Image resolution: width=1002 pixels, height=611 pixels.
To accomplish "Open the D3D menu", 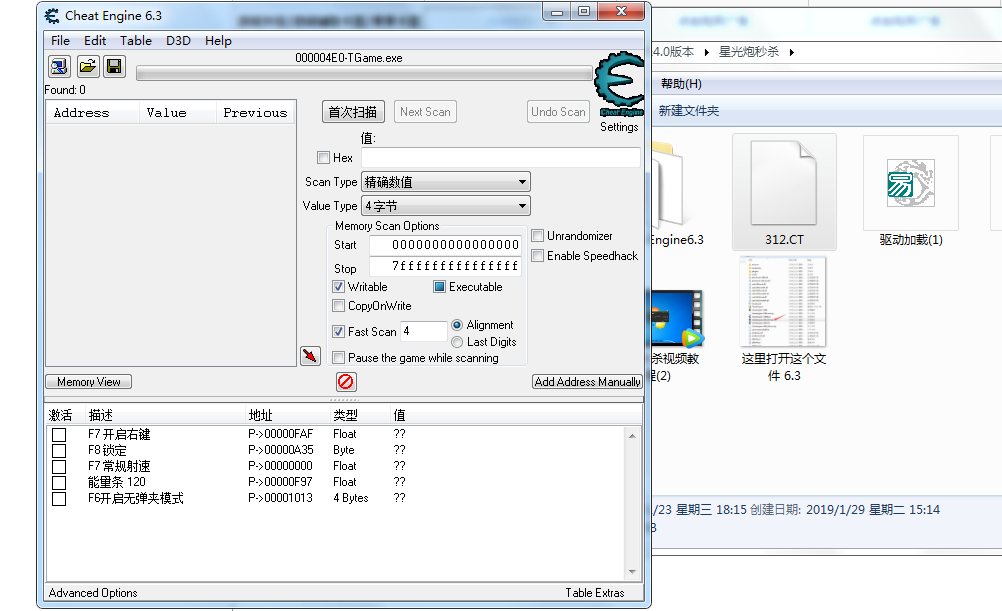I will click(178, 41).
